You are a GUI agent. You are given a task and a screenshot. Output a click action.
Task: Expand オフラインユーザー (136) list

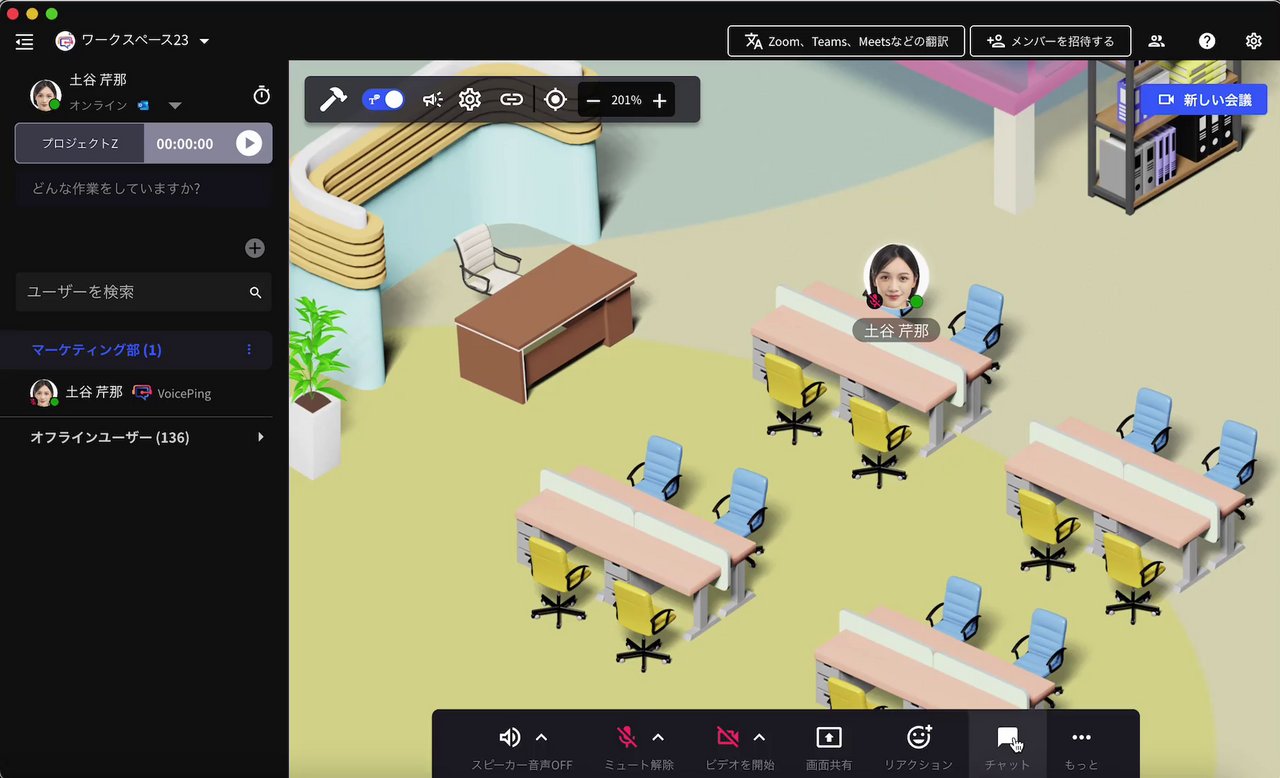[261, 437]
